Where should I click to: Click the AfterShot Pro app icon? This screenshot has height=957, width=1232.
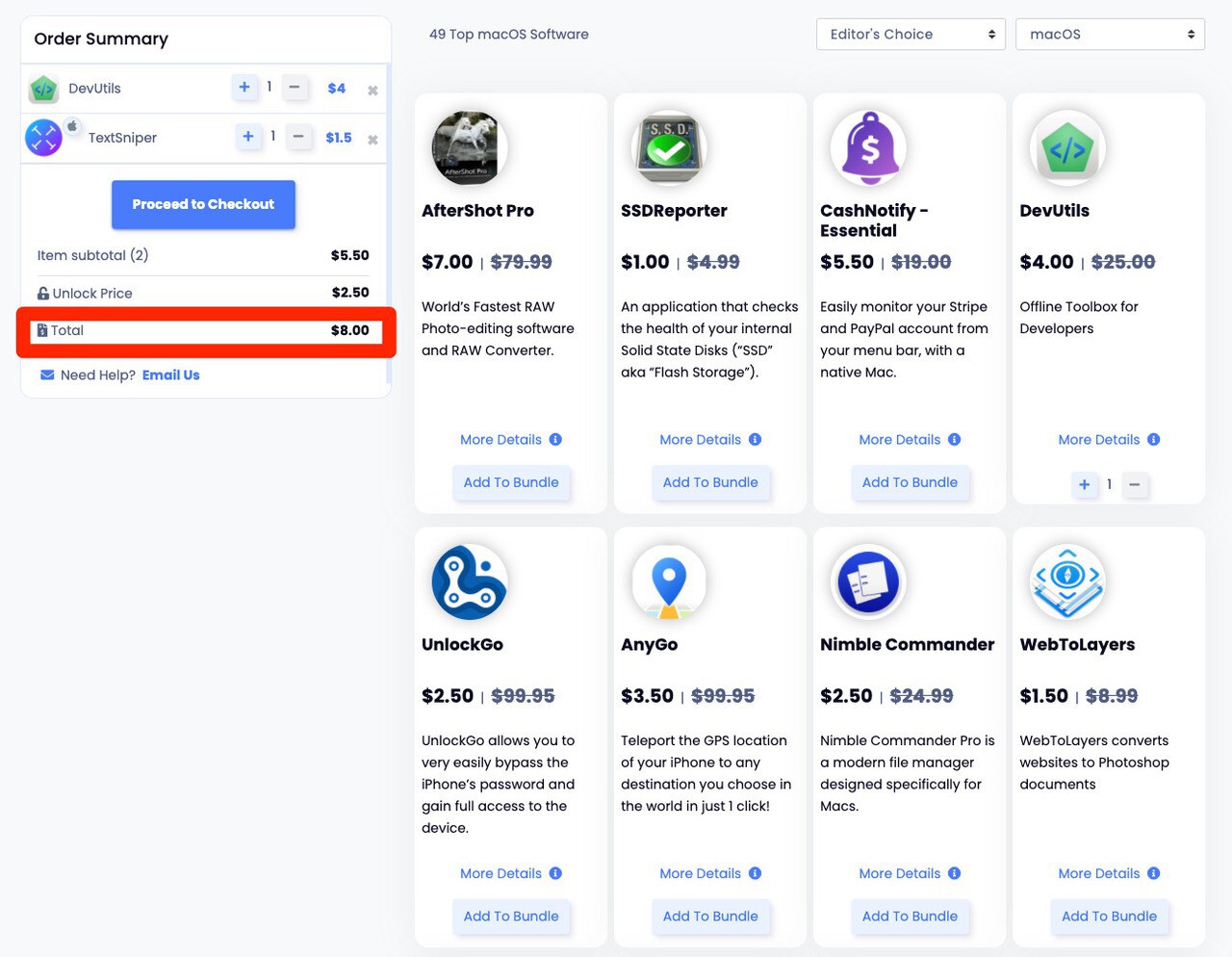coord(468,147)
